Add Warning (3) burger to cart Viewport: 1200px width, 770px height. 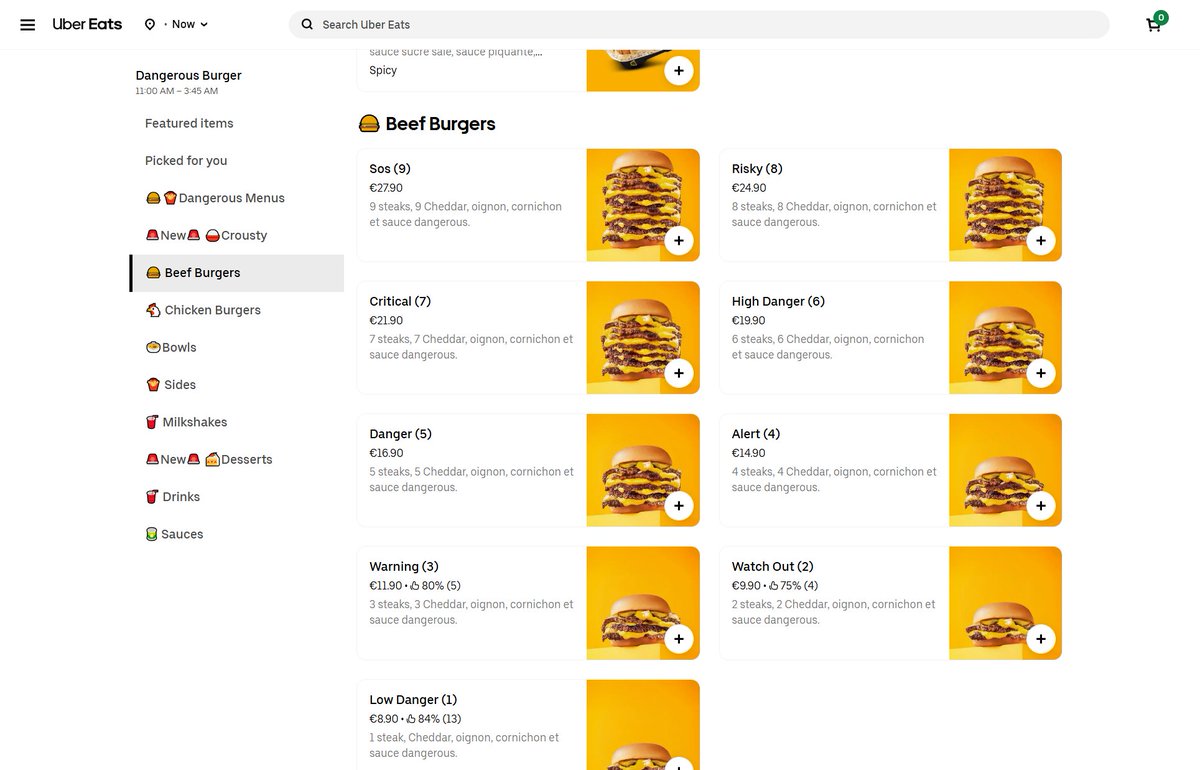[x=679, y=639]
